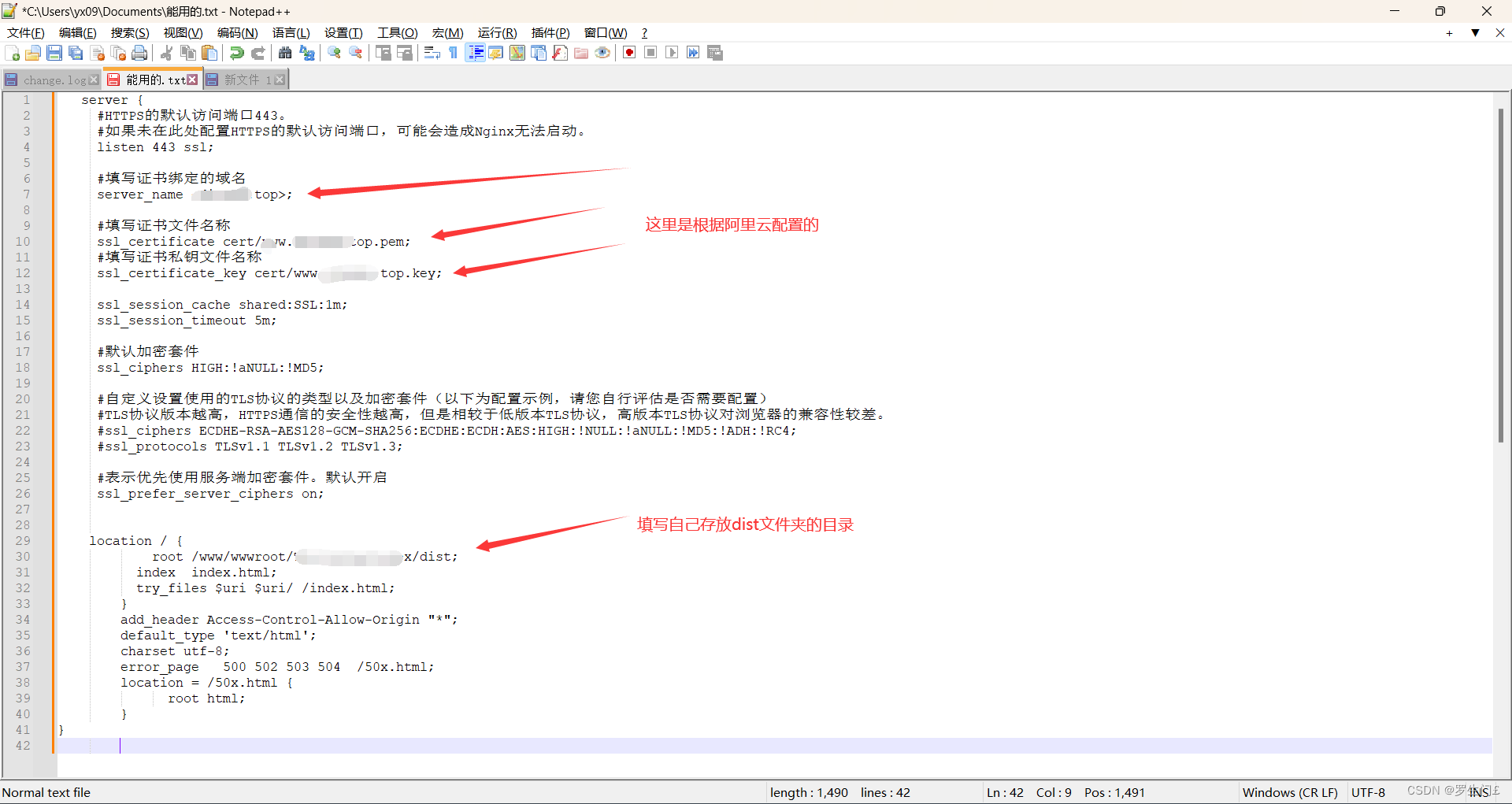
Task: Run macro multiple times icon
Action: pyautogui.click(x=693, y=53)
